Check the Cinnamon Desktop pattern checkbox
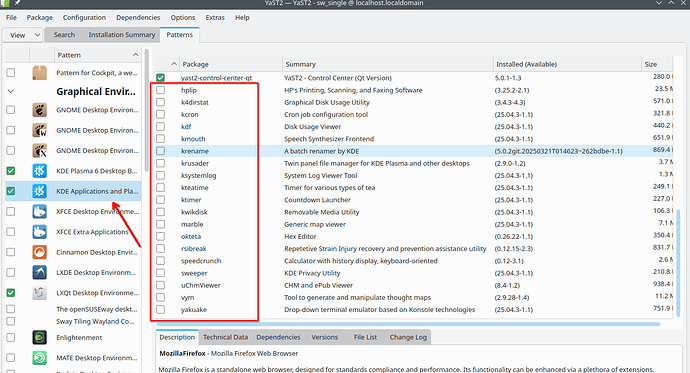The height and width of the screenshot is (373, 690). 11,252
